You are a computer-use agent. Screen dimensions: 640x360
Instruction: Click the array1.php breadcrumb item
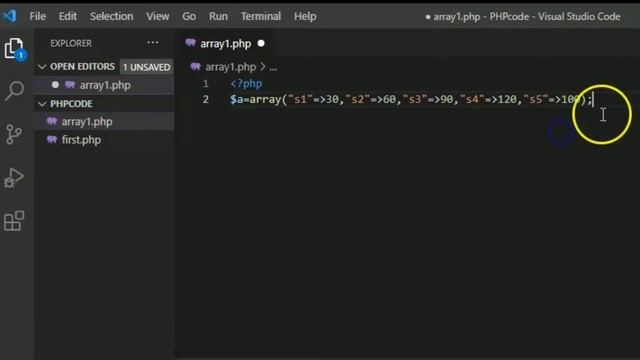click(231, 67)
